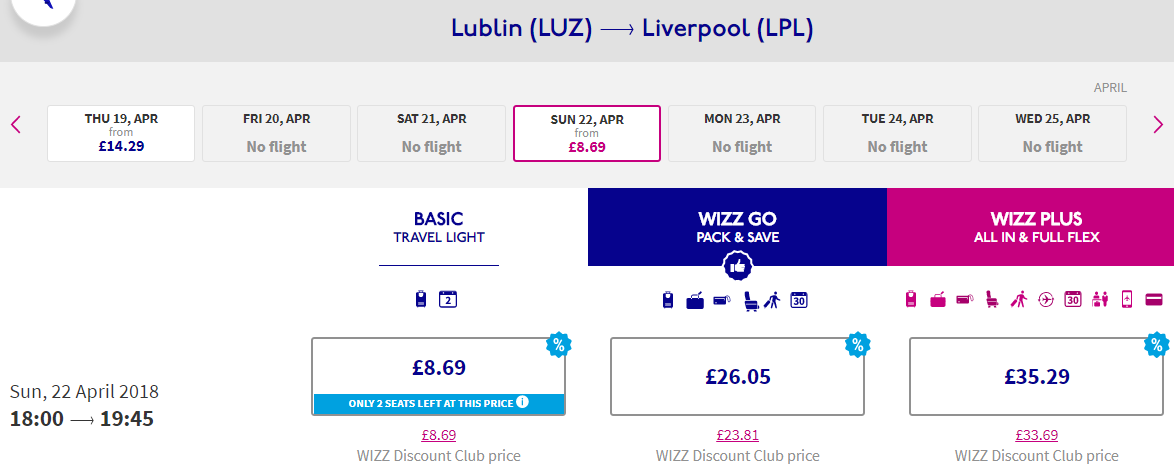
Task: Click the Basic fare calendar 2 icon
Action: (x=448, y=300)
